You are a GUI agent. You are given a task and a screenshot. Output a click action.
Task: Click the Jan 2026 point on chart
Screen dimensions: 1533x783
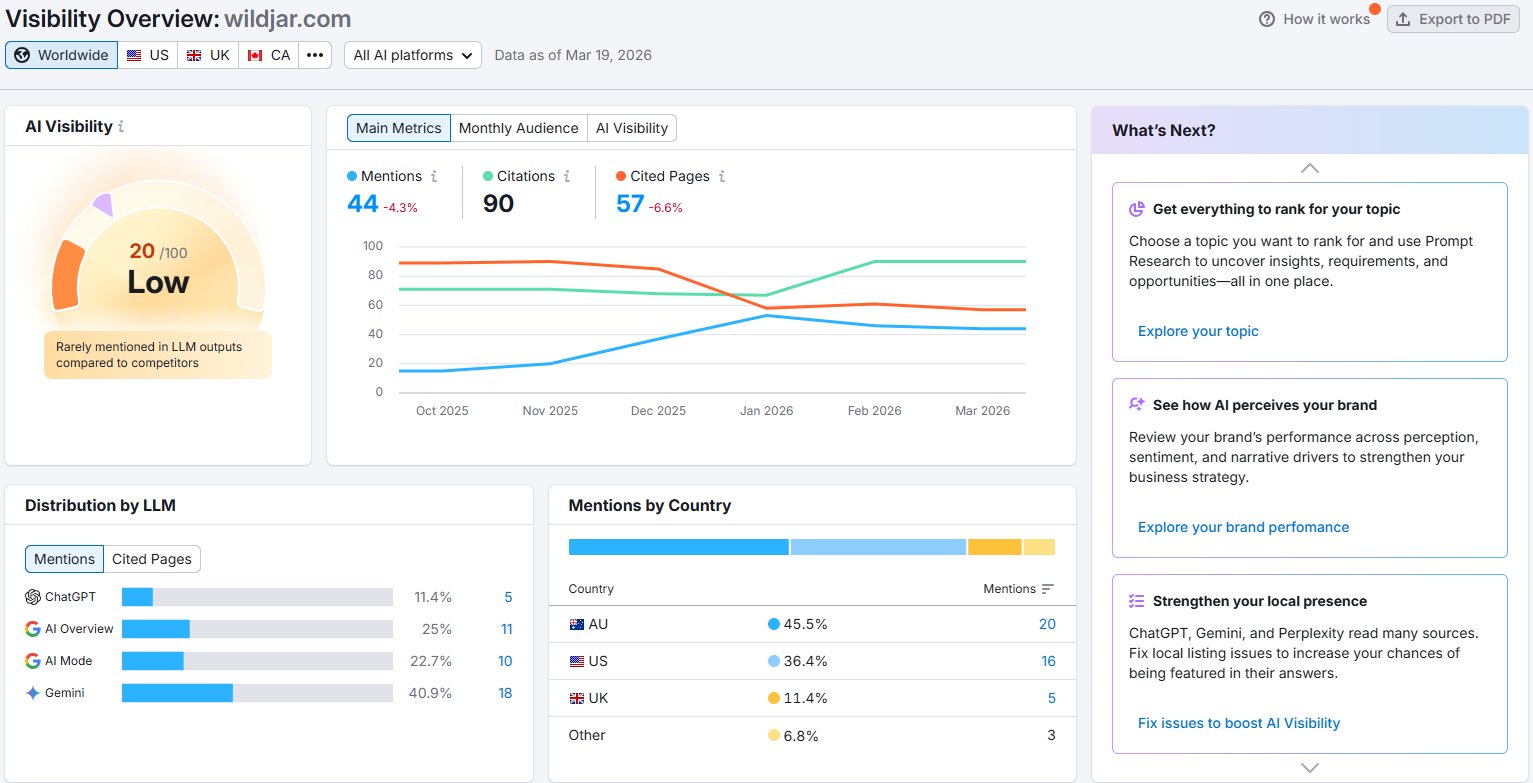(766, 315)
